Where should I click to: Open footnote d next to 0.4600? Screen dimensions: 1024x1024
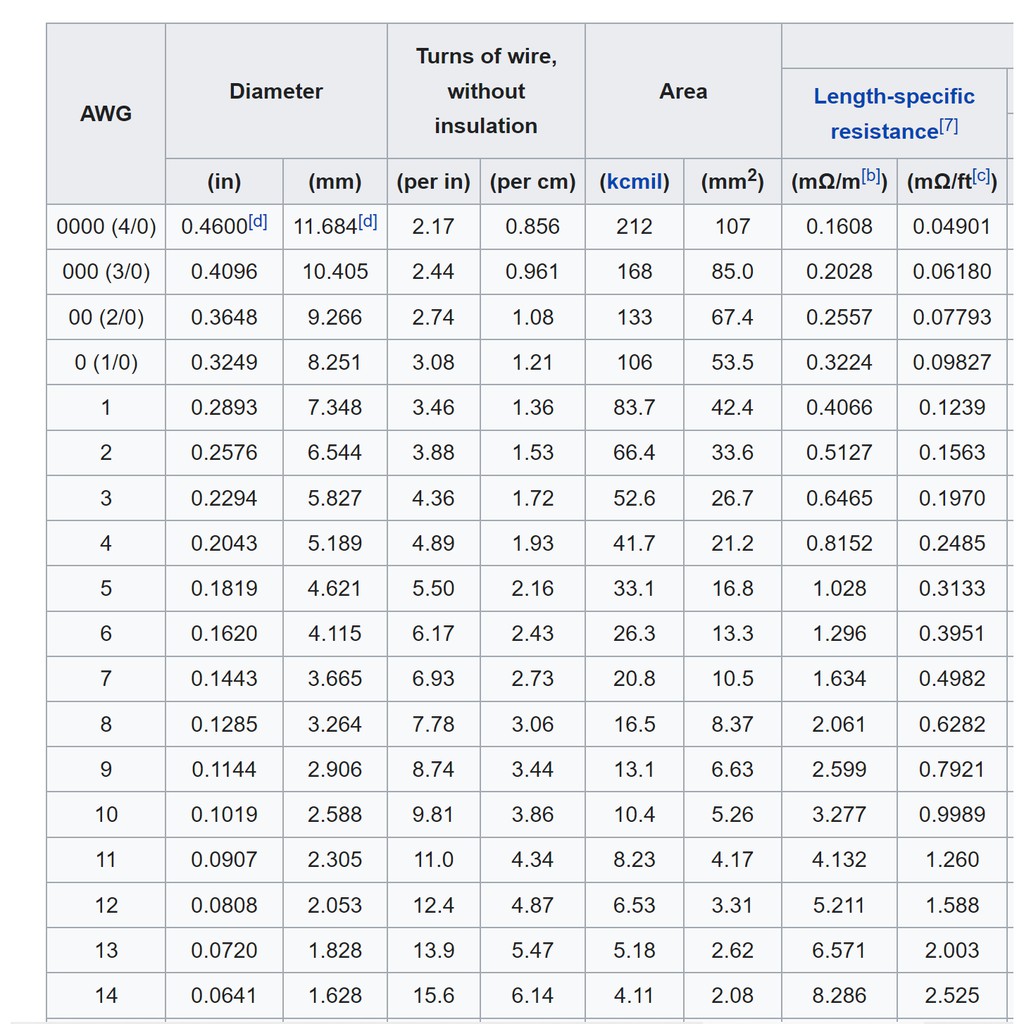pyautogui.click(x=258, y=221)
